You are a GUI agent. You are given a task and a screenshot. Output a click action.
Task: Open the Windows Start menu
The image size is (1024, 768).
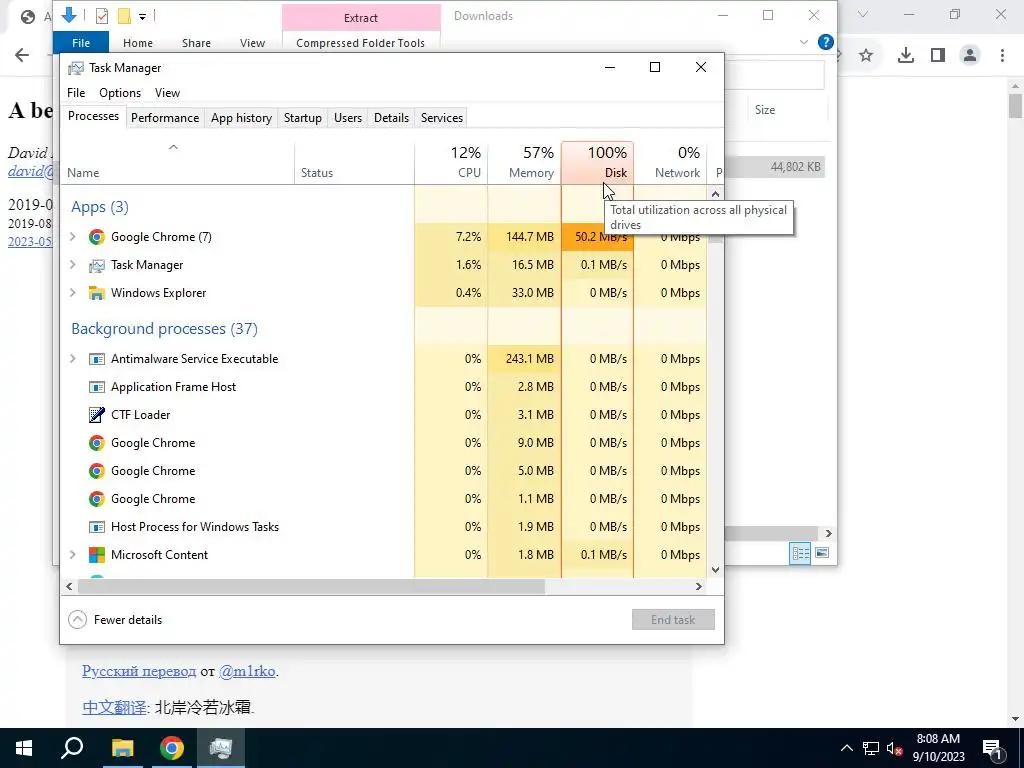tap(24, 748)
